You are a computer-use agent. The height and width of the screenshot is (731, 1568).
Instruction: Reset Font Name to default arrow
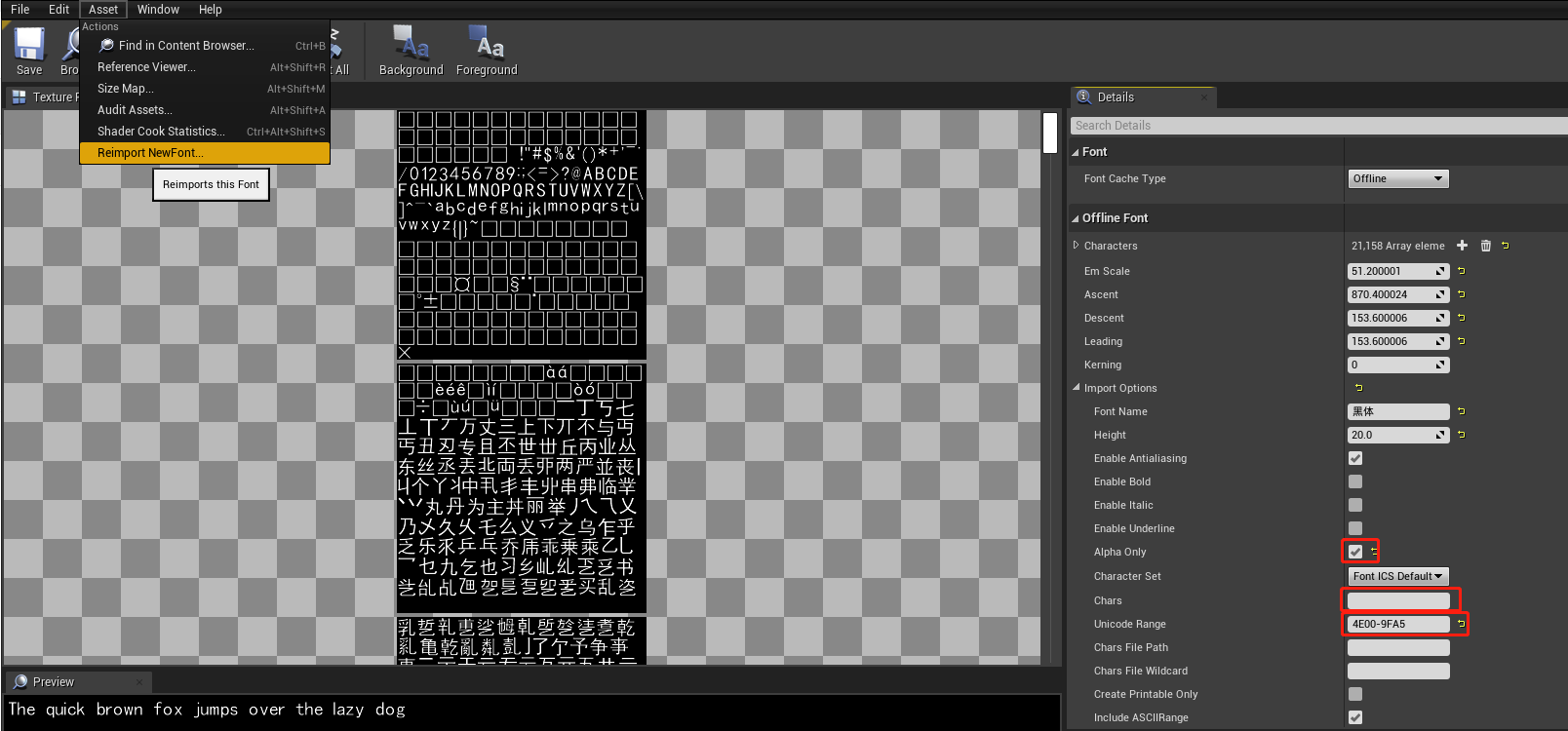[1462, 411]
